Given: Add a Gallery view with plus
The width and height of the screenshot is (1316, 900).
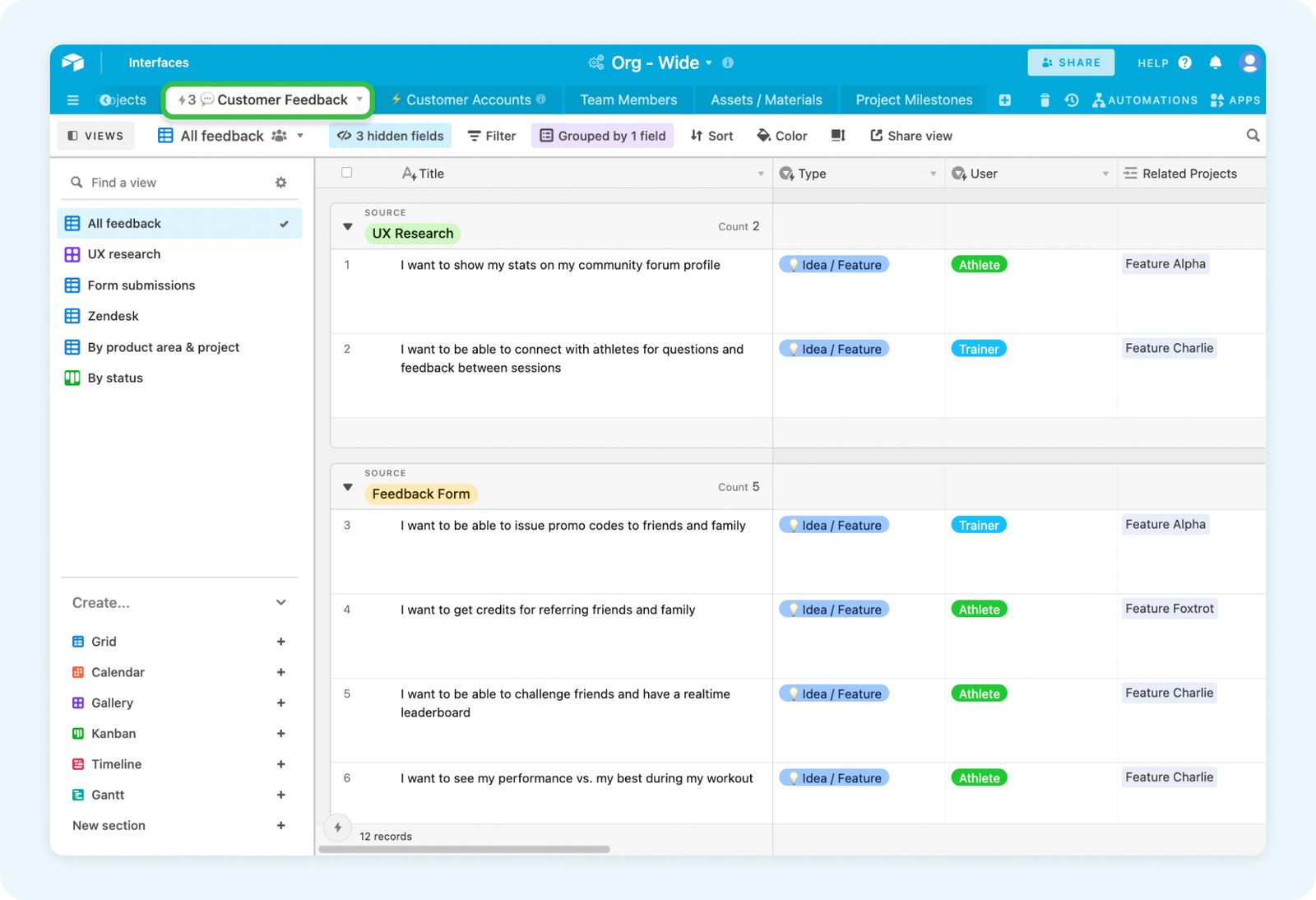Looking at the screenshot, I should pyautogui.click(x=281, y=703).
